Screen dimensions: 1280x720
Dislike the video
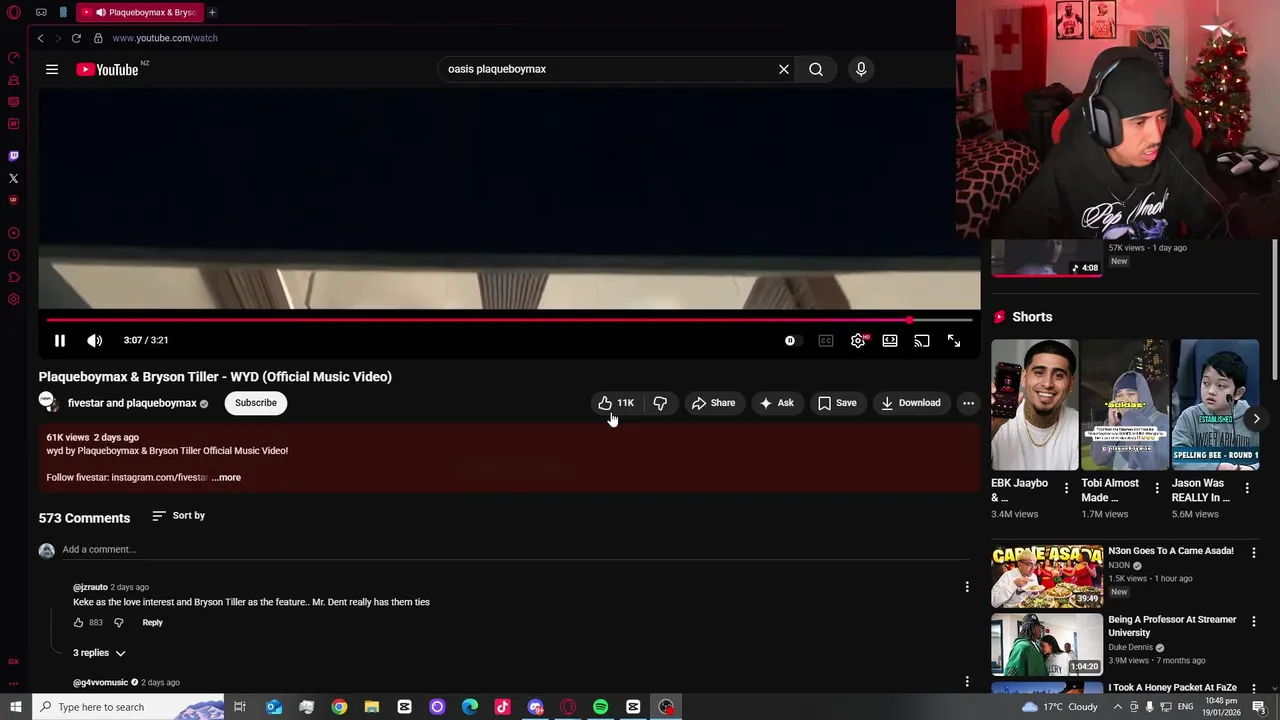(660, 403)
